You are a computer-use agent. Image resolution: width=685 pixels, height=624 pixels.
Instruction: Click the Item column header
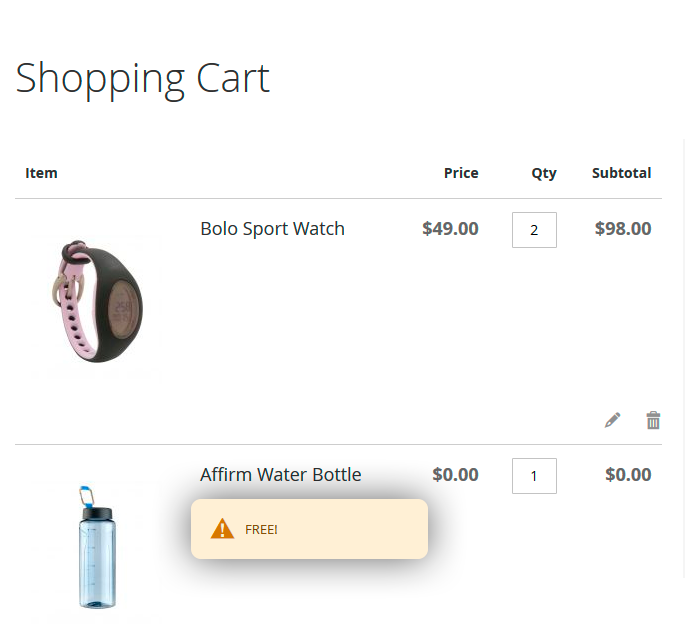tap(41, 173)
